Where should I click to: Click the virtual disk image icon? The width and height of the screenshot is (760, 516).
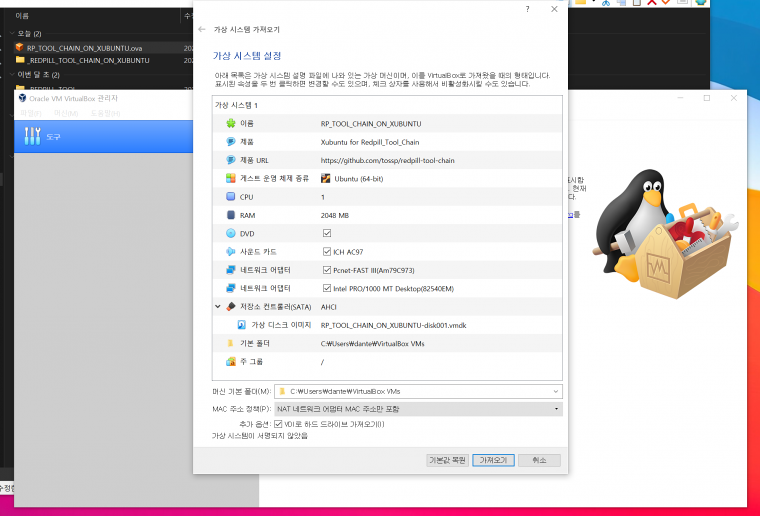pos(241,325)
